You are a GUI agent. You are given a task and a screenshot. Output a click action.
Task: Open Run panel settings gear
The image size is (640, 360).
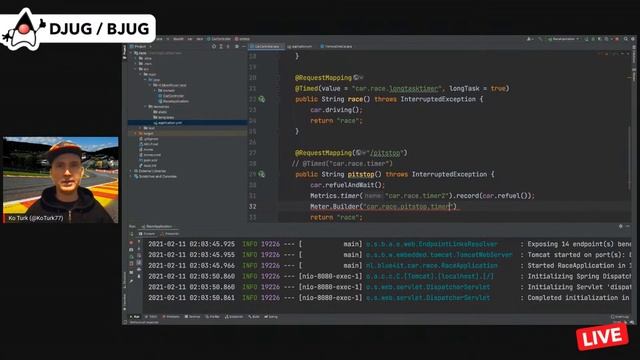point(621,226)
